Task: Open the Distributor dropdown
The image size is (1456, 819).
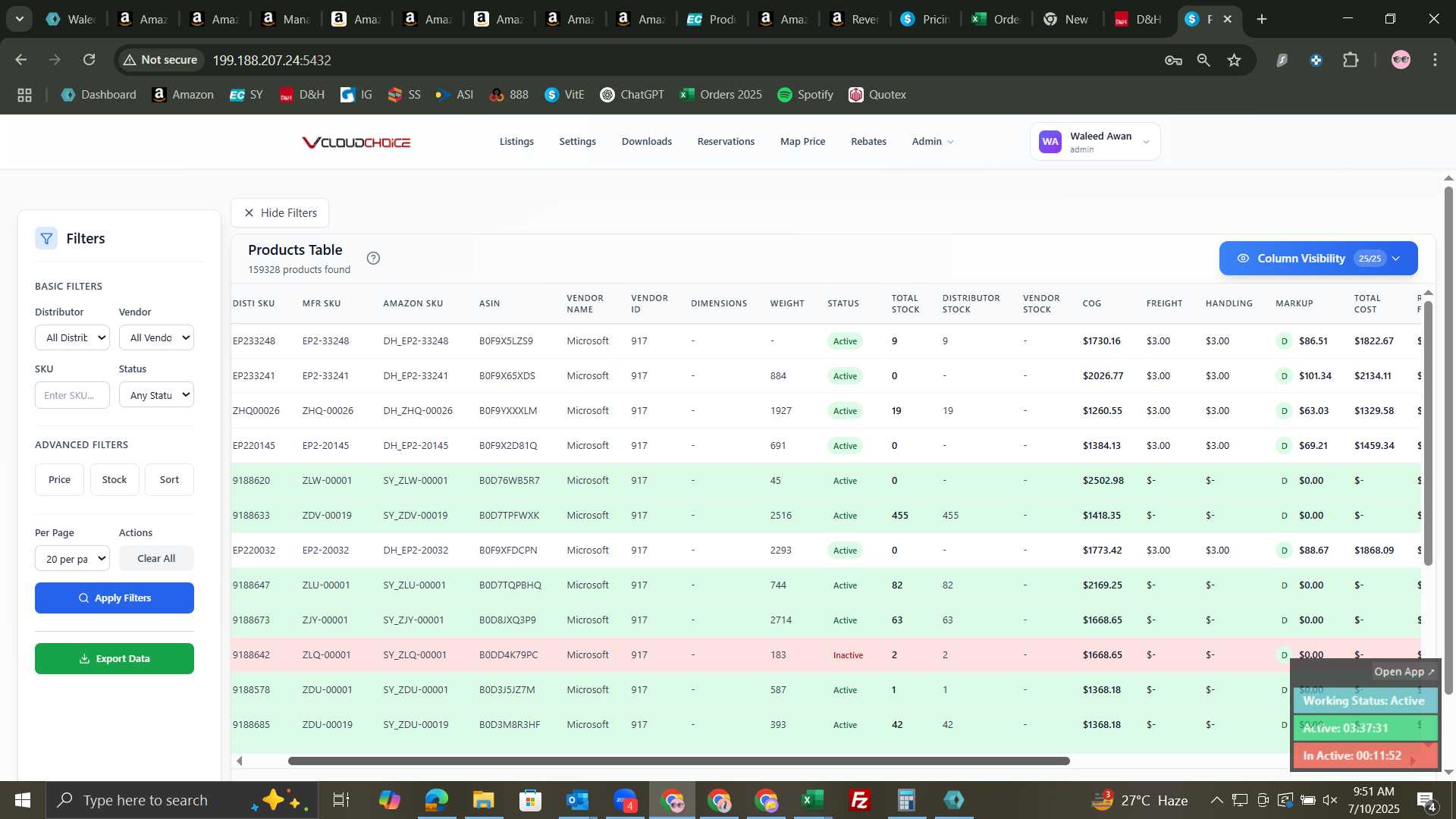Action: point(72,337)
